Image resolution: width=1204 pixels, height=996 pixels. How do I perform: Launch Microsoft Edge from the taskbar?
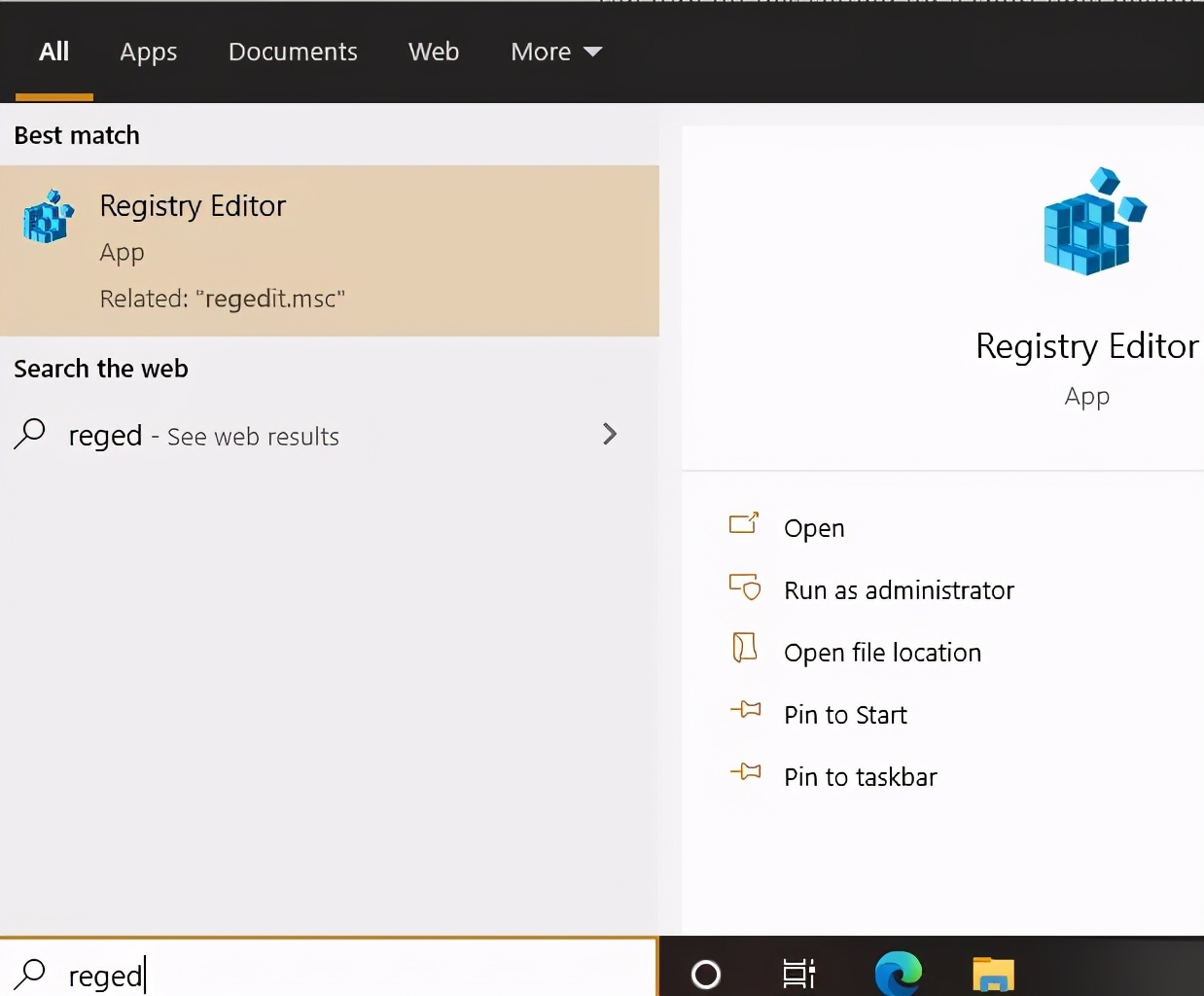(897, 973)
